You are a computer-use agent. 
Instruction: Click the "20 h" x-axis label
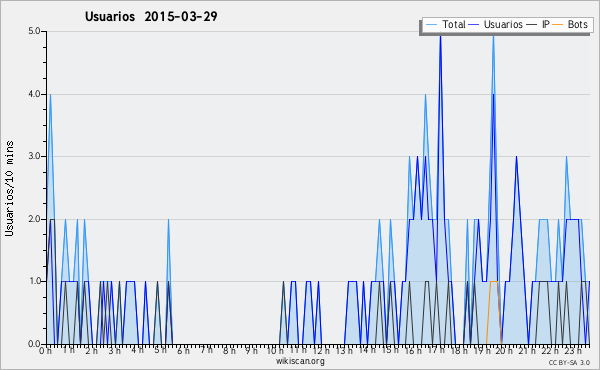pos(505,351)
